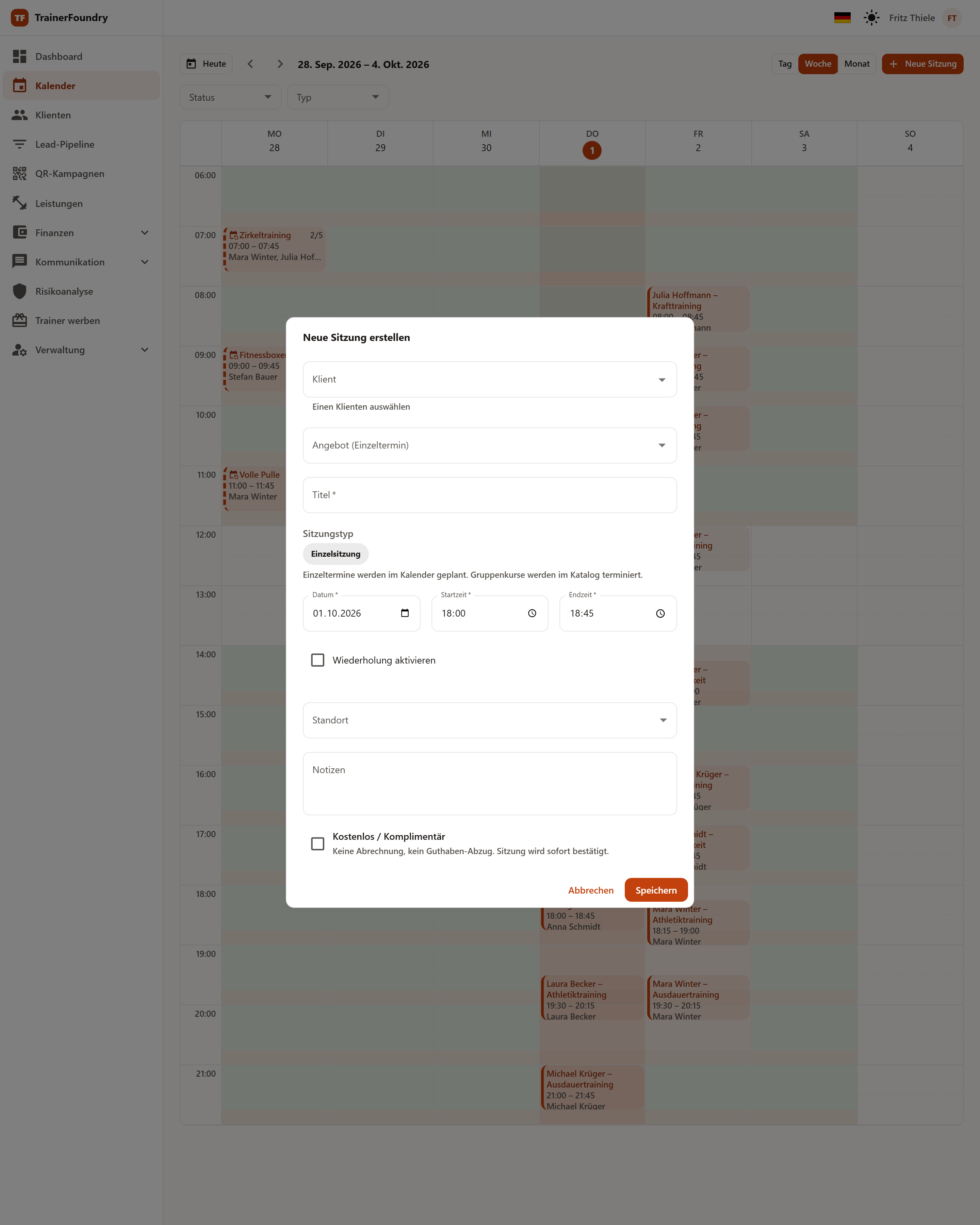Image resolution: width=980 pixels, height=1225 pixels.
Task: Expand the Kommunikation submenu chevron
Action: [x=144, y=262]
